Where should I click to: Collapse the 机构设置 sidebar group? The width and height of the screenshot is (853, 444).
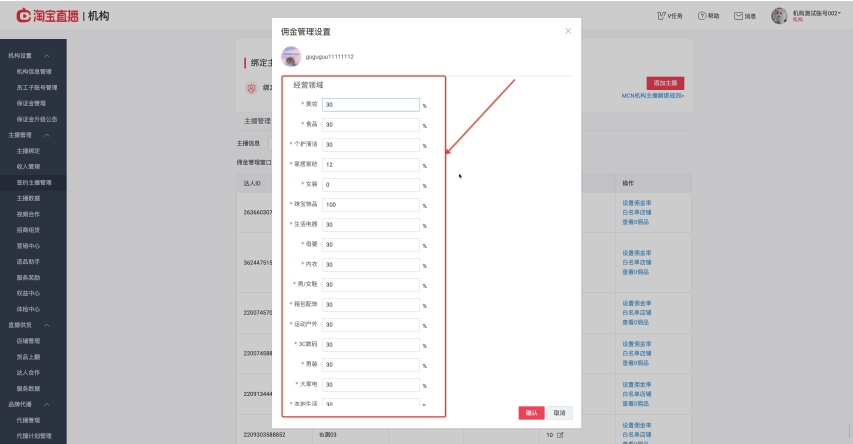point(47,56)
